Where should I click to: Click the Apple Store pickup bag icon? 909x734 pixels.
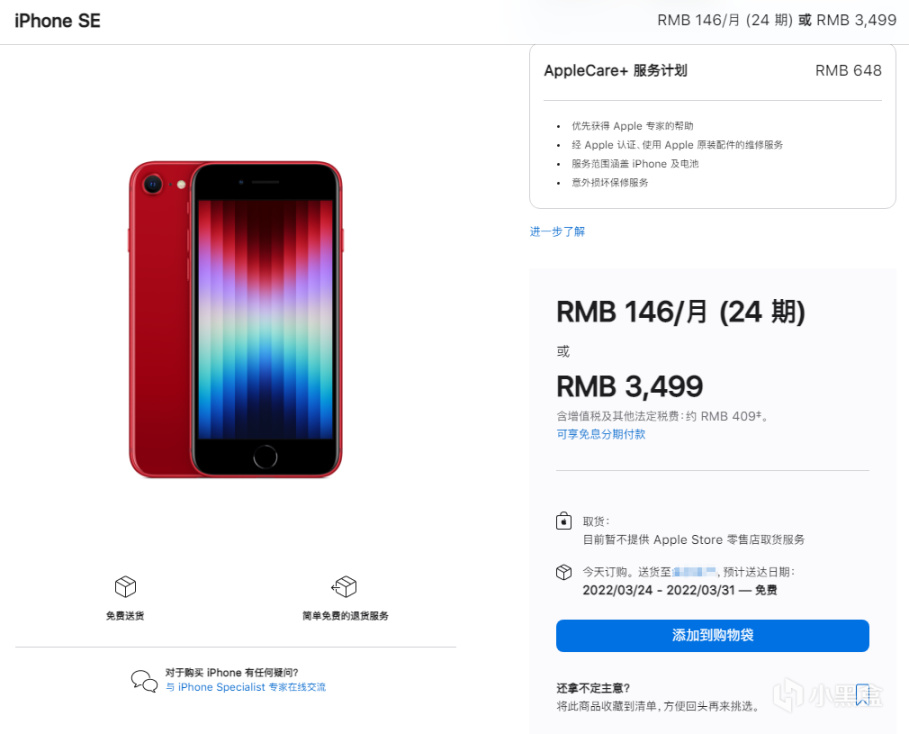(563, 521)
